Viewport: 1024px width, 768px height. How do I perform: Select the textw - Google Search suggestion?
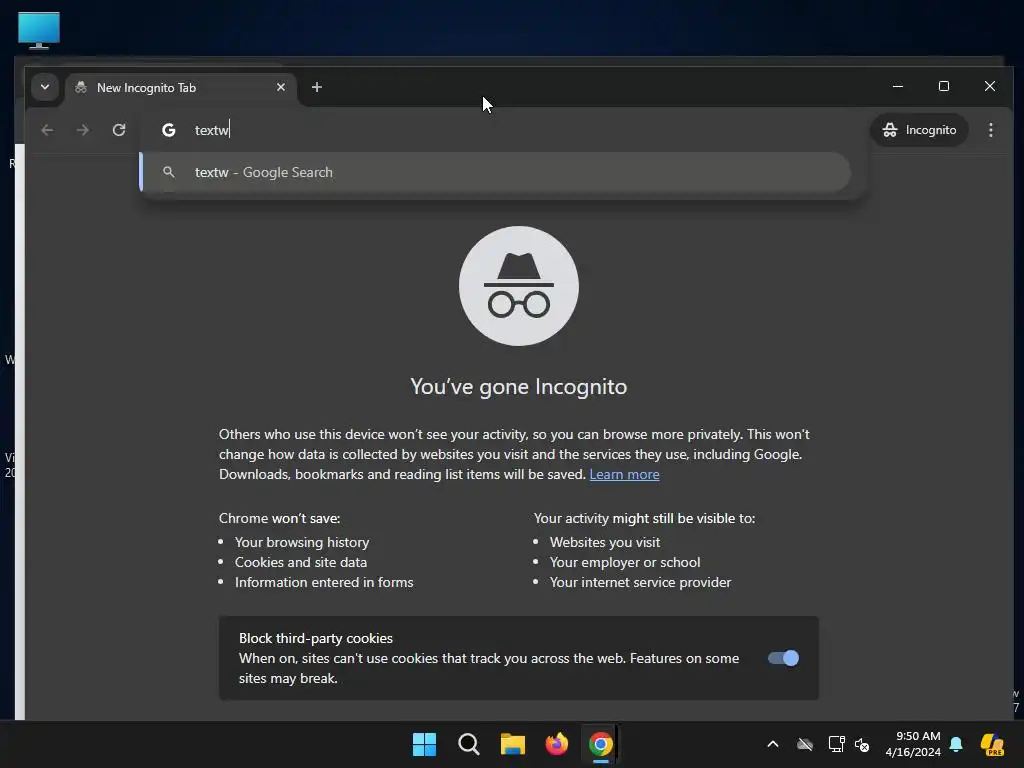pos(496,172)
